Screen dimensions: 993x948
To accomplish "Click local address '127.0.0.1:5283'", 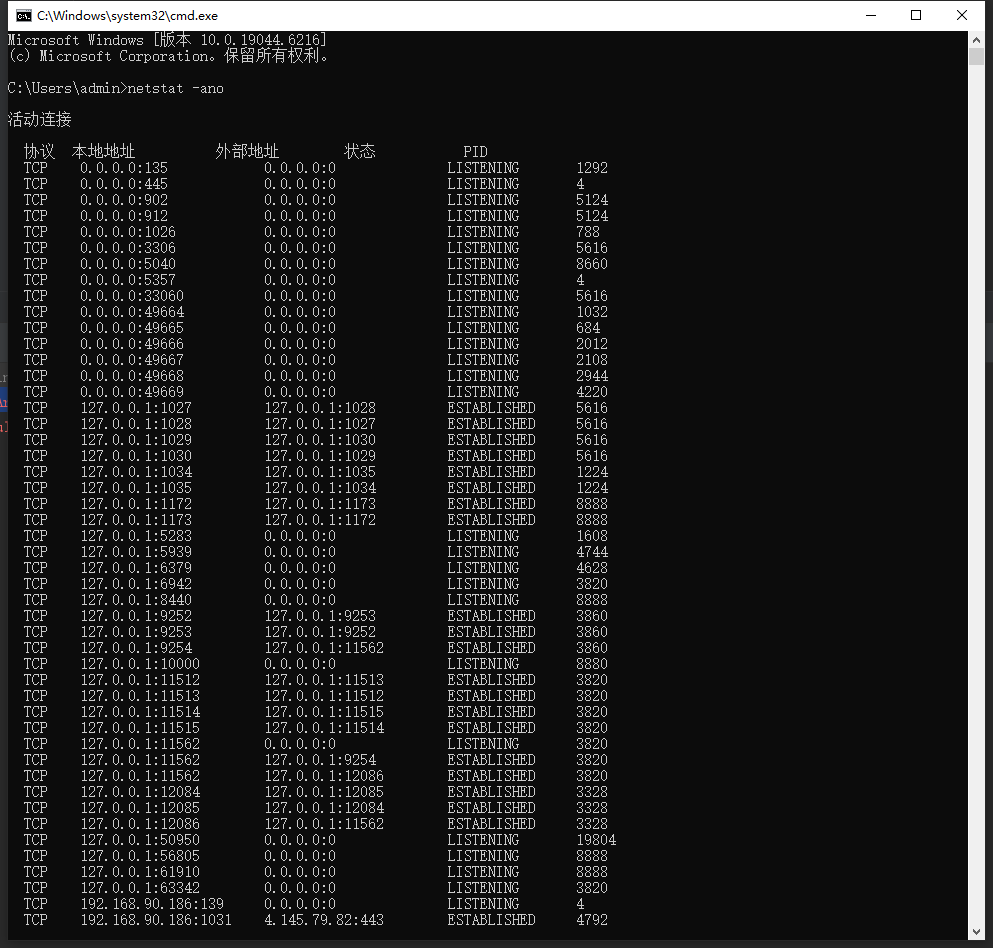I will pyautogui.click(x=136, y=536).
